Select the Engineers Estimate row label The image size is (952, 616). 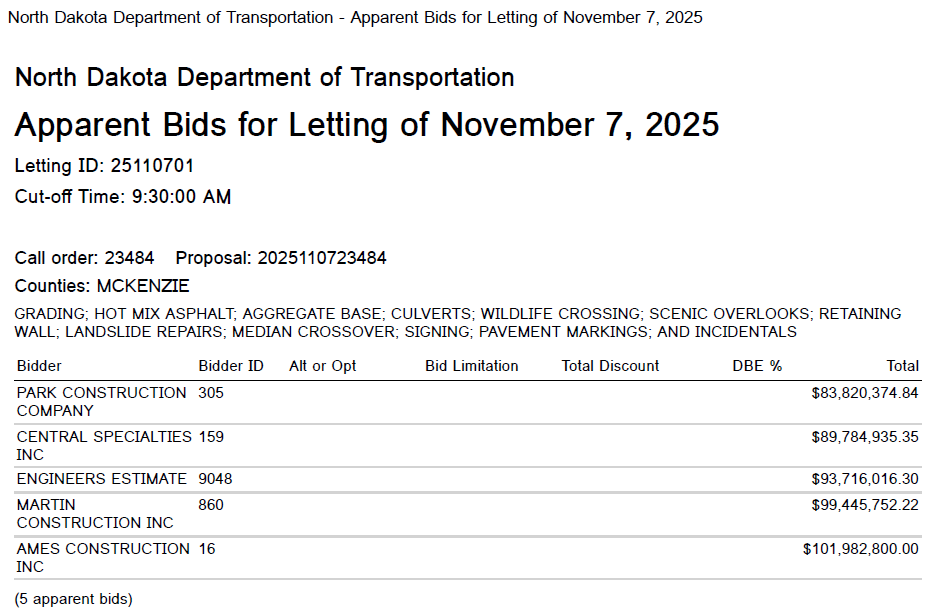(x=101, y=479)
